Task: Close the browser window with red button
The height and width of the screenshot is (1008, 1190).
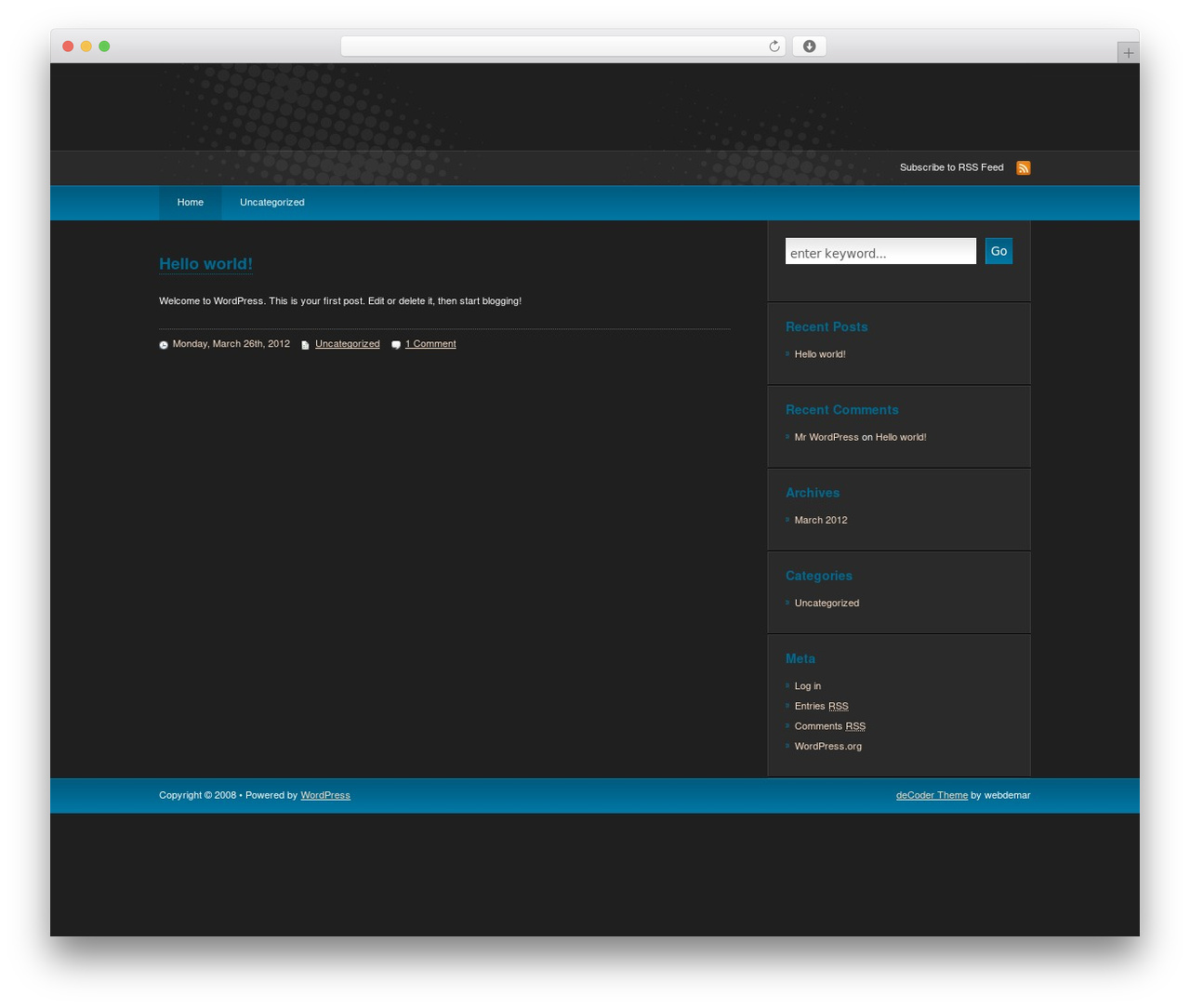Action: click(x=68, y=46)
